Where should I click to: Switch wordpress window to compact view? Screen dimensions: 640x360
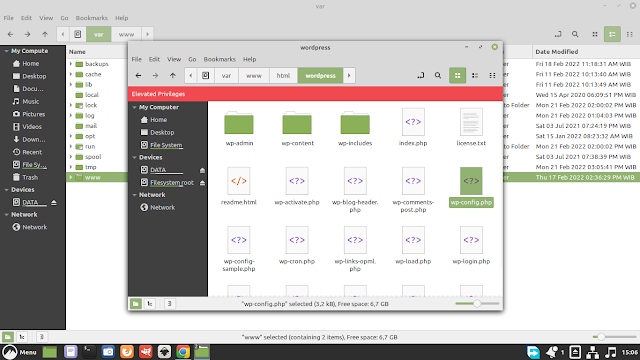(492, 76)
